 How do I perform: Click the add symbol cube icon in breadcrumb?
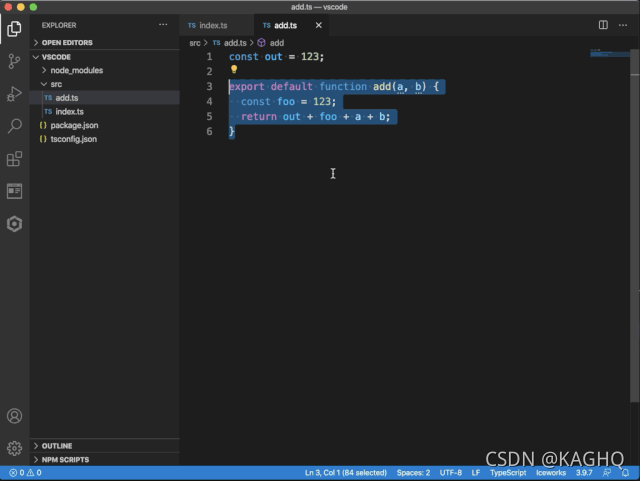(x=262, y=43)
